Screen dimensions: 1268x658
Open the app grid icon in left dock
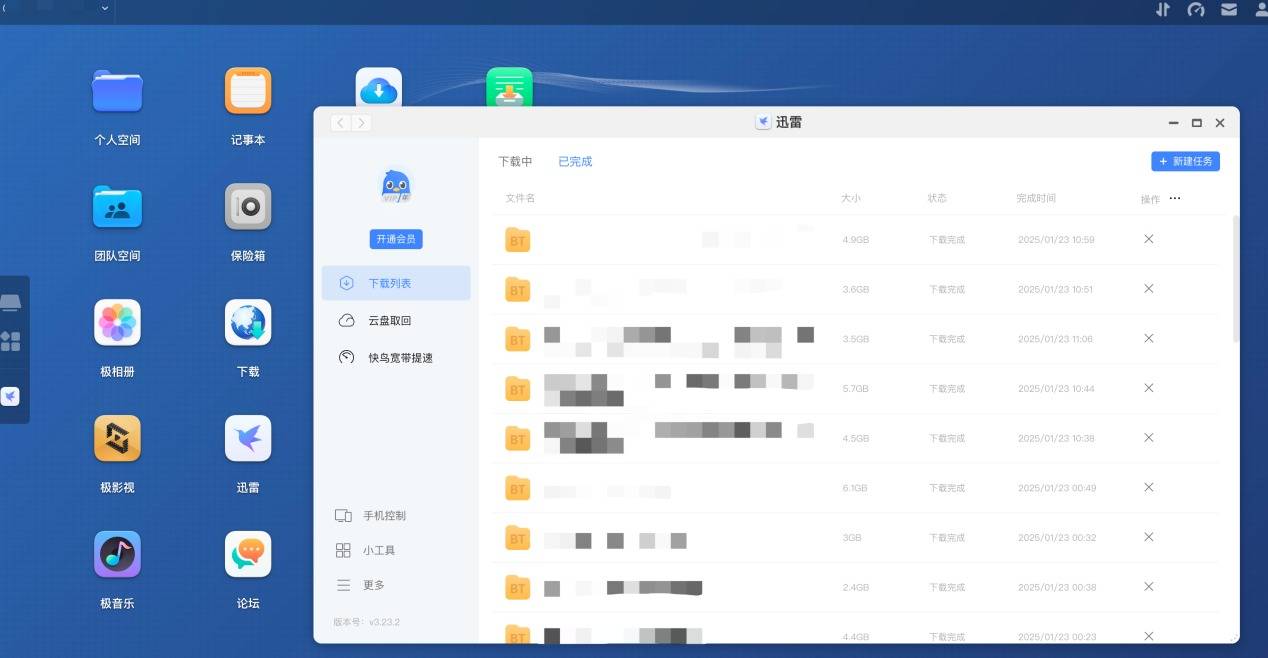pos(10,342)
